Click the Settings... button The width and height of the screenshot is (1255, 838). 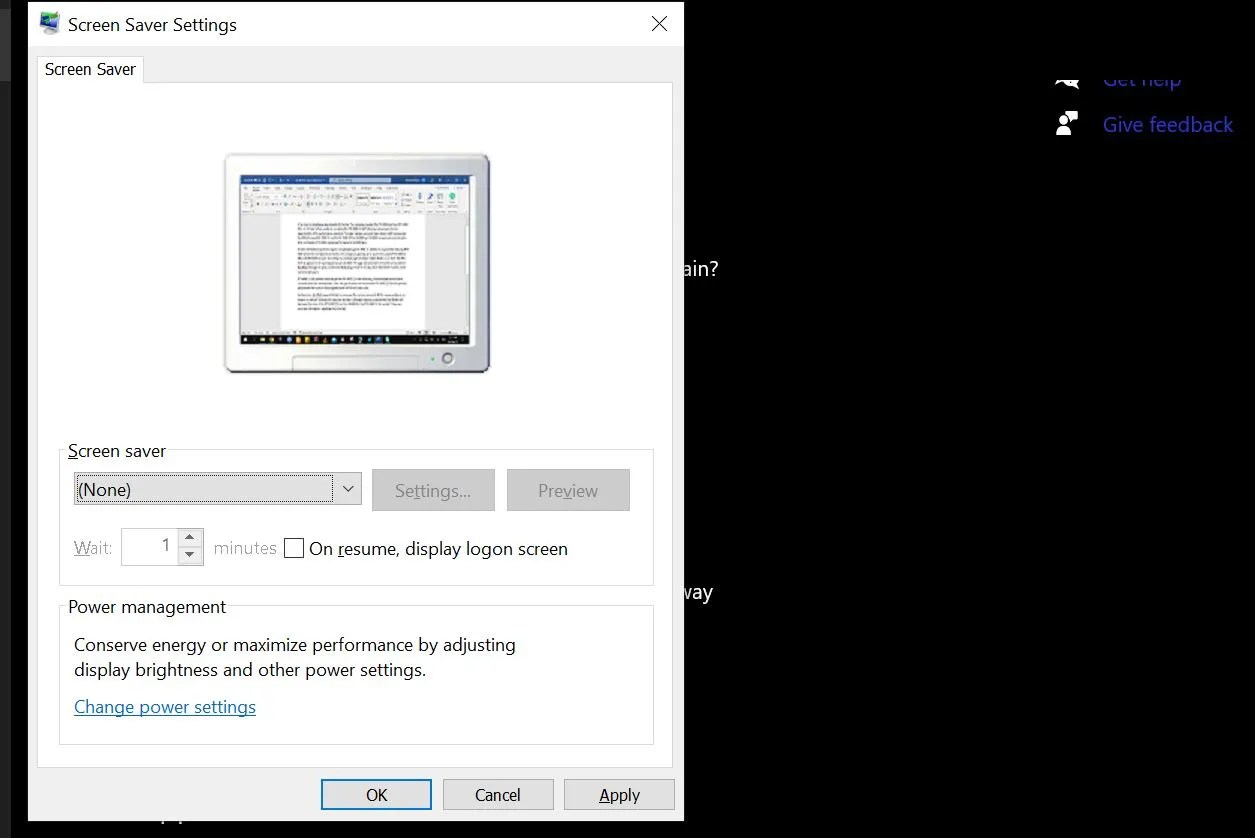(432, 490)
